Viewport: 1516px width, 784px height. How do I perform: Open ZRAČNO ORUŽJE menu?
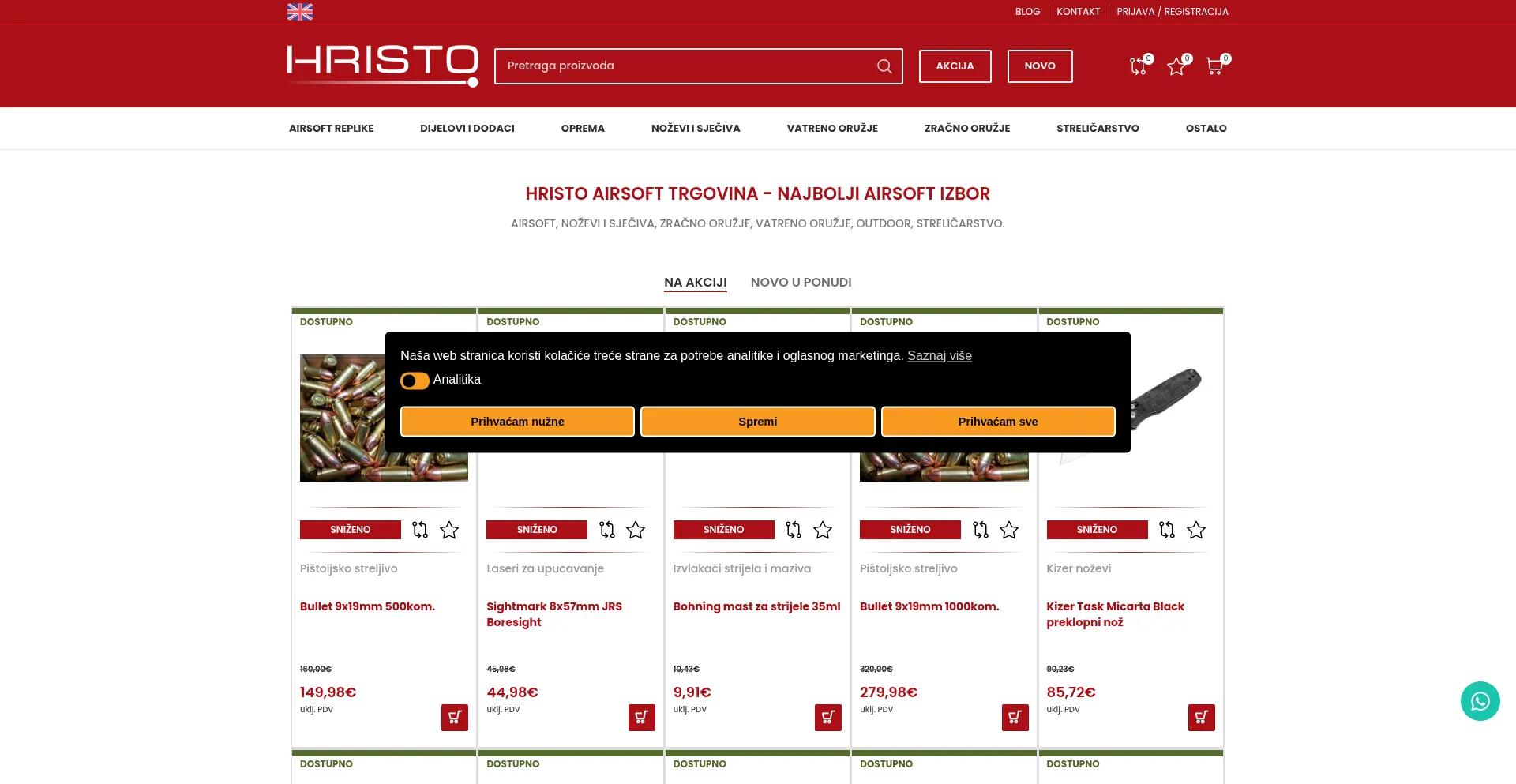(967, 129)
